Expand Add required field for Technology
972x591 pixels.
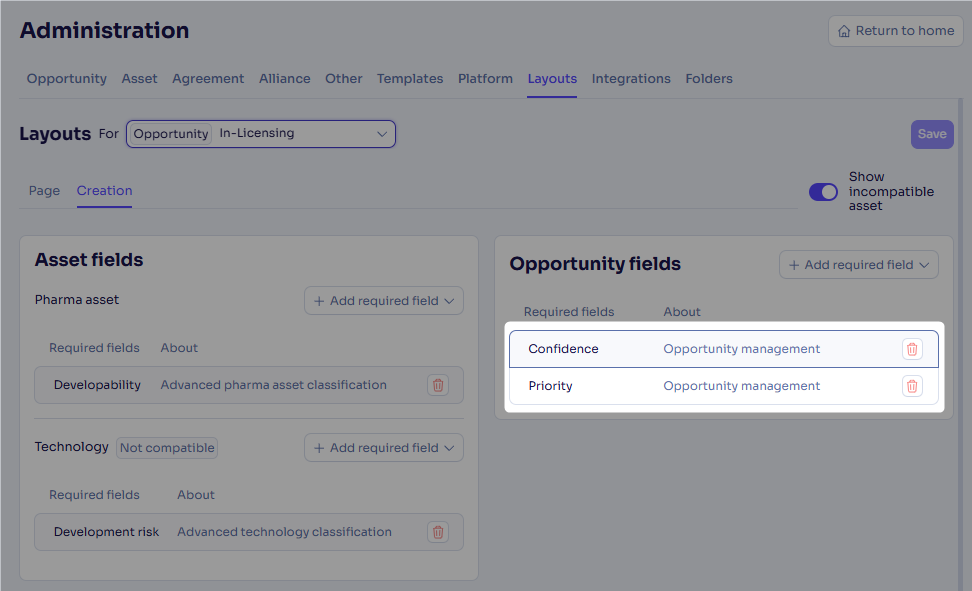pos(384,448)
